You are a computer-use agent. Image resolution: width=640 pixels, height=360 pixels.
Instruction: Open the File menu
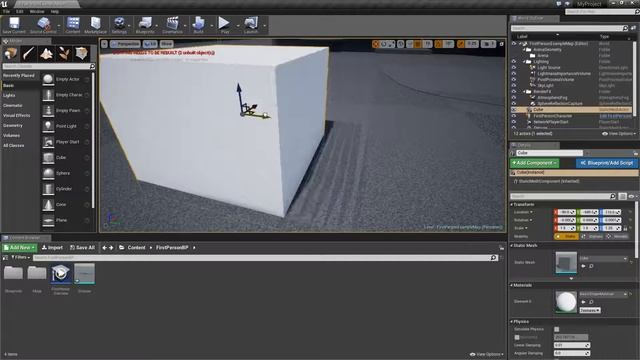coord(6,11)
